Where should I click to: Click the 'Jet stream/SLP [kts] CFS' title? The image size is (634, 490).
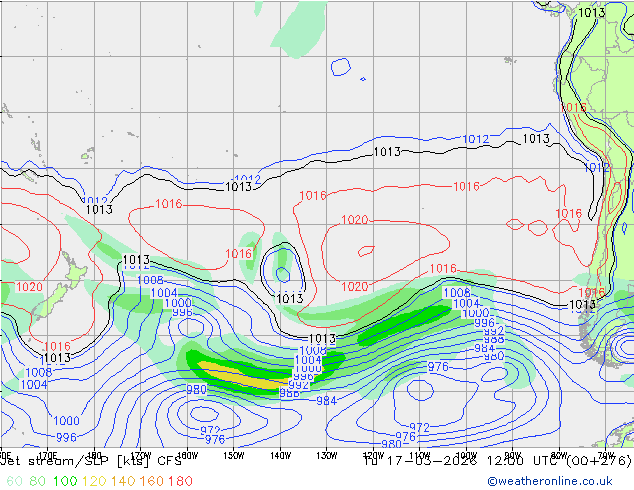pos(91,461)
